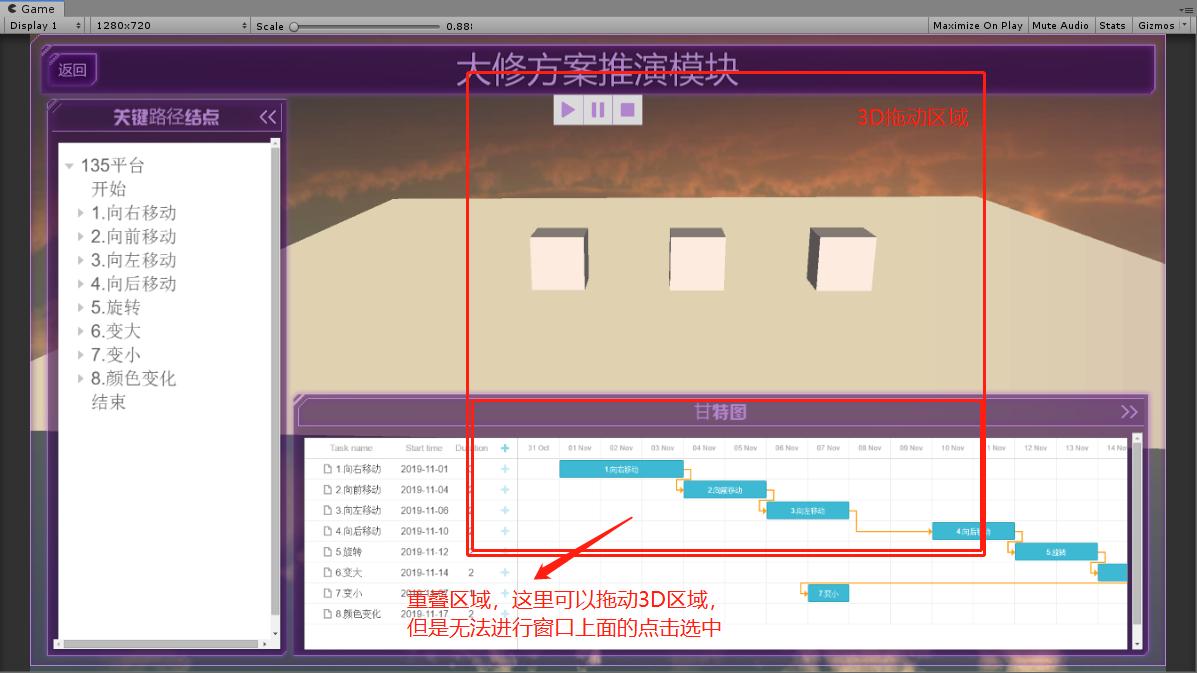1197x673 pixels.
Task: Expand the 8.颜色变化 tree node
Action: tap(80, 378)
